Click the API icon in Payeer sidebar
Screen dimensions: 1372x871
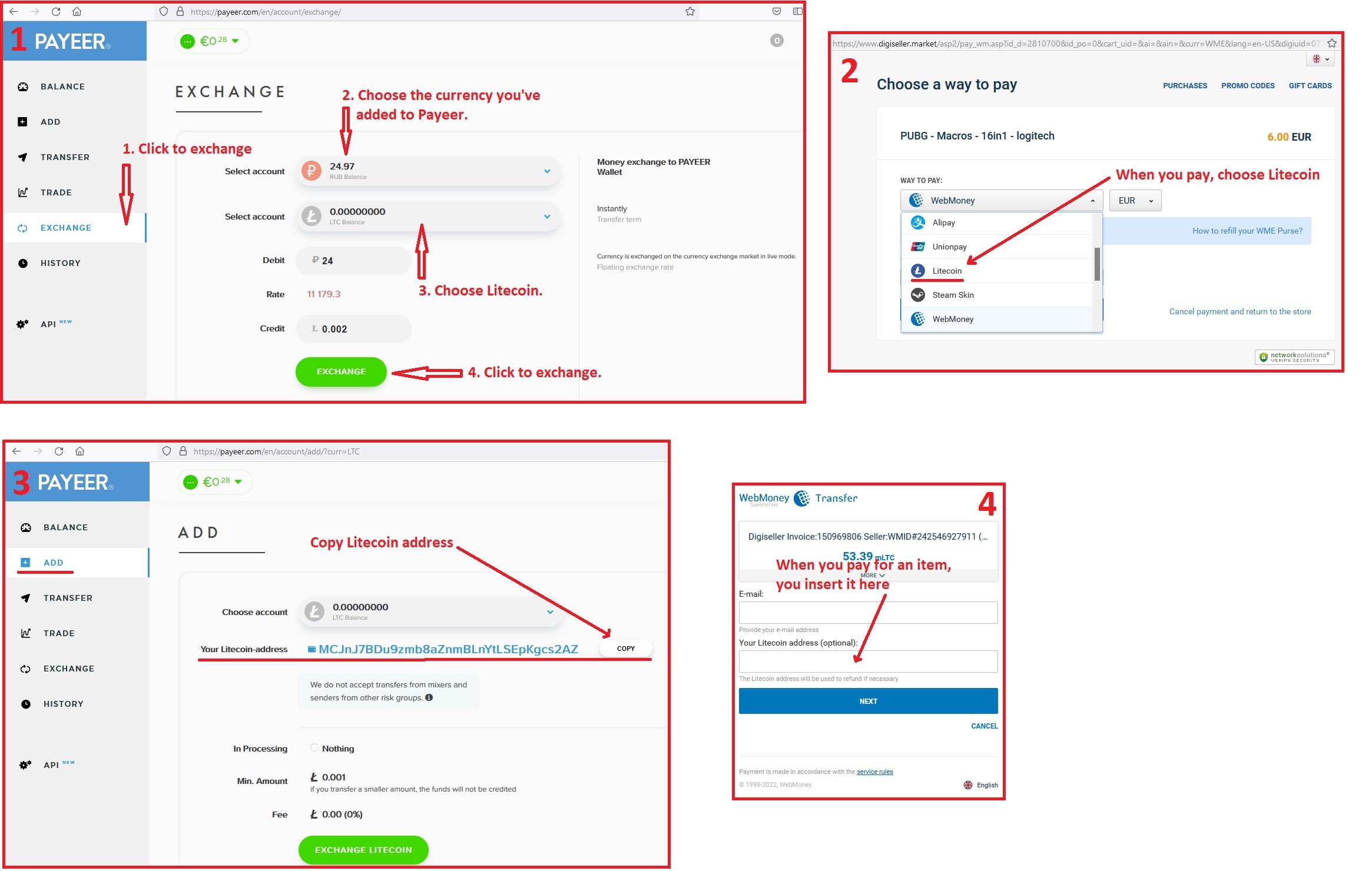23,324
